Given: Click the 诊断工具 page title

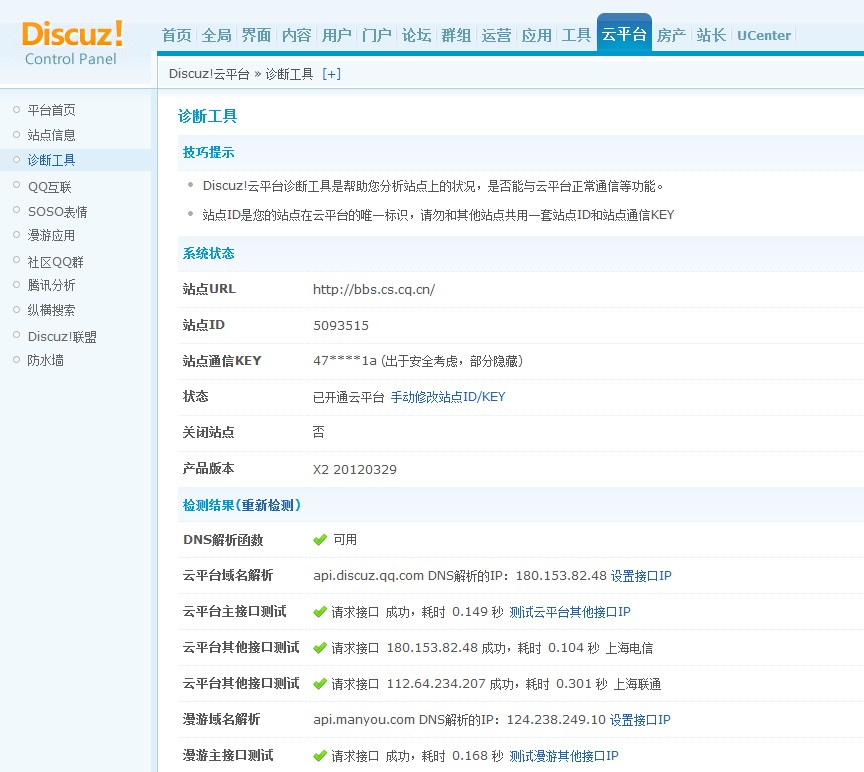Looking at the screenshot, I should (207, 116).
